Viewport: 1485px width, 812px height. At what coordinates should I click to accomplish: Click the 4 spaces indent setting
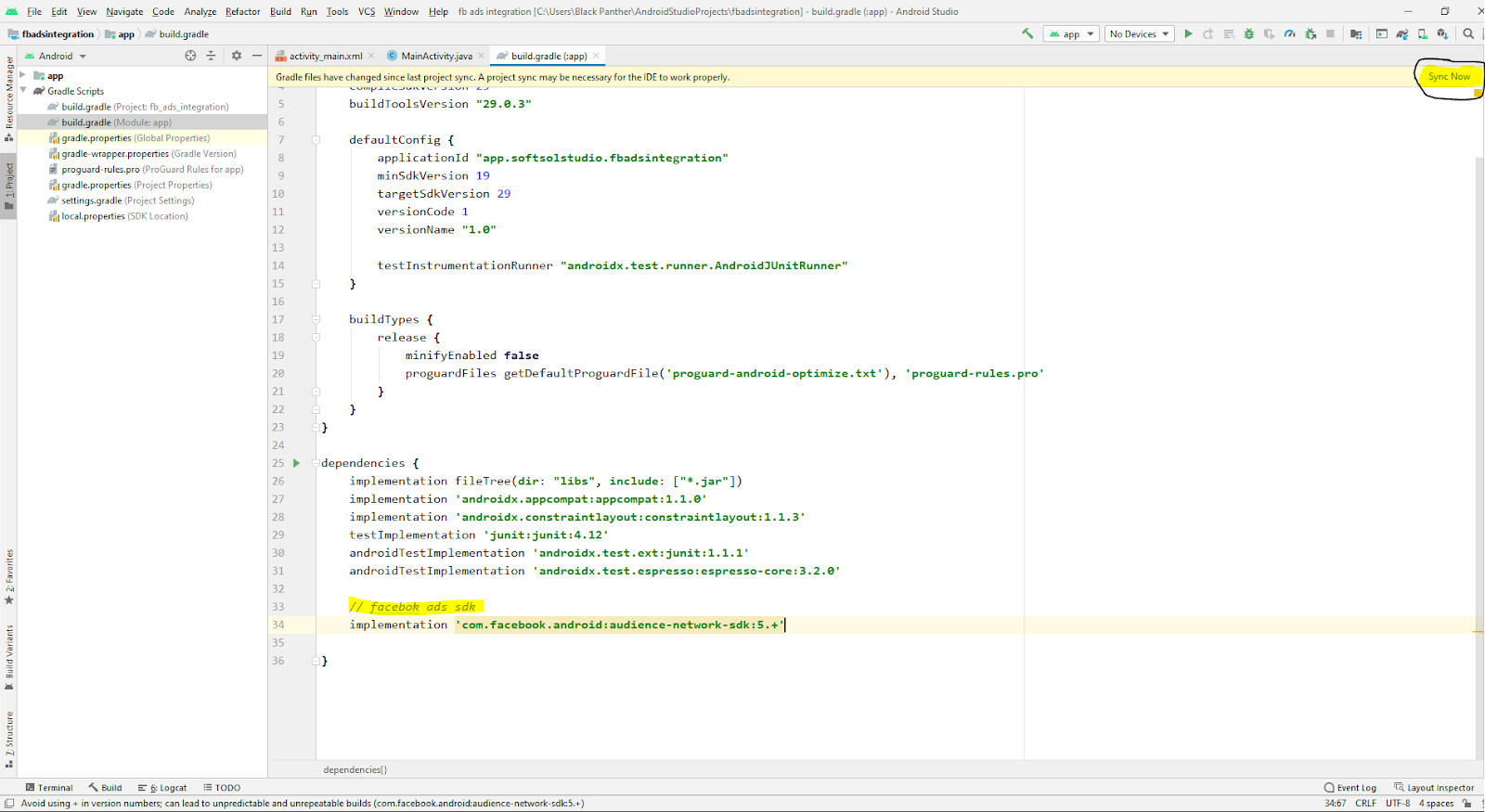pos(1436,803)
